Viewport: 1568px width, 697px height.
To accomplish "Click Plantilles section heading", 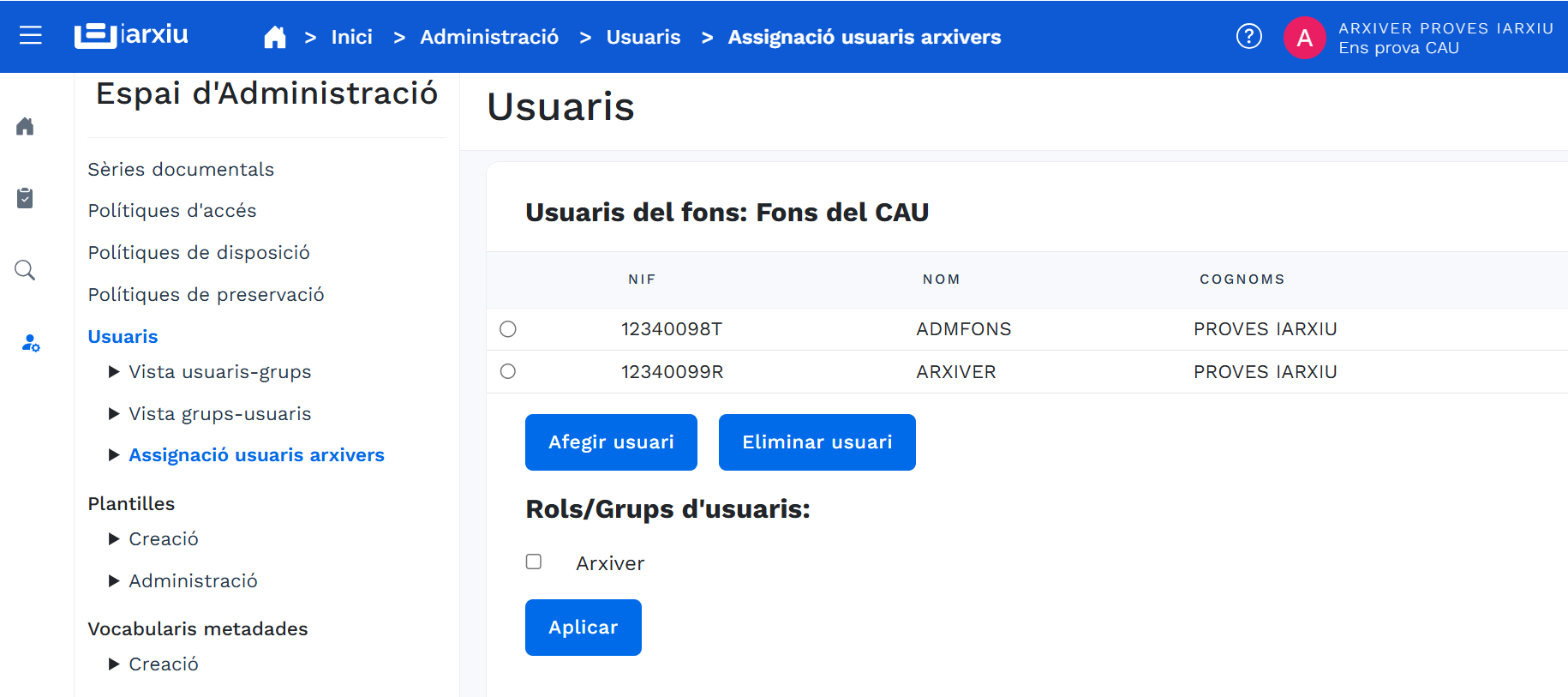I will [x=131, y=504].
